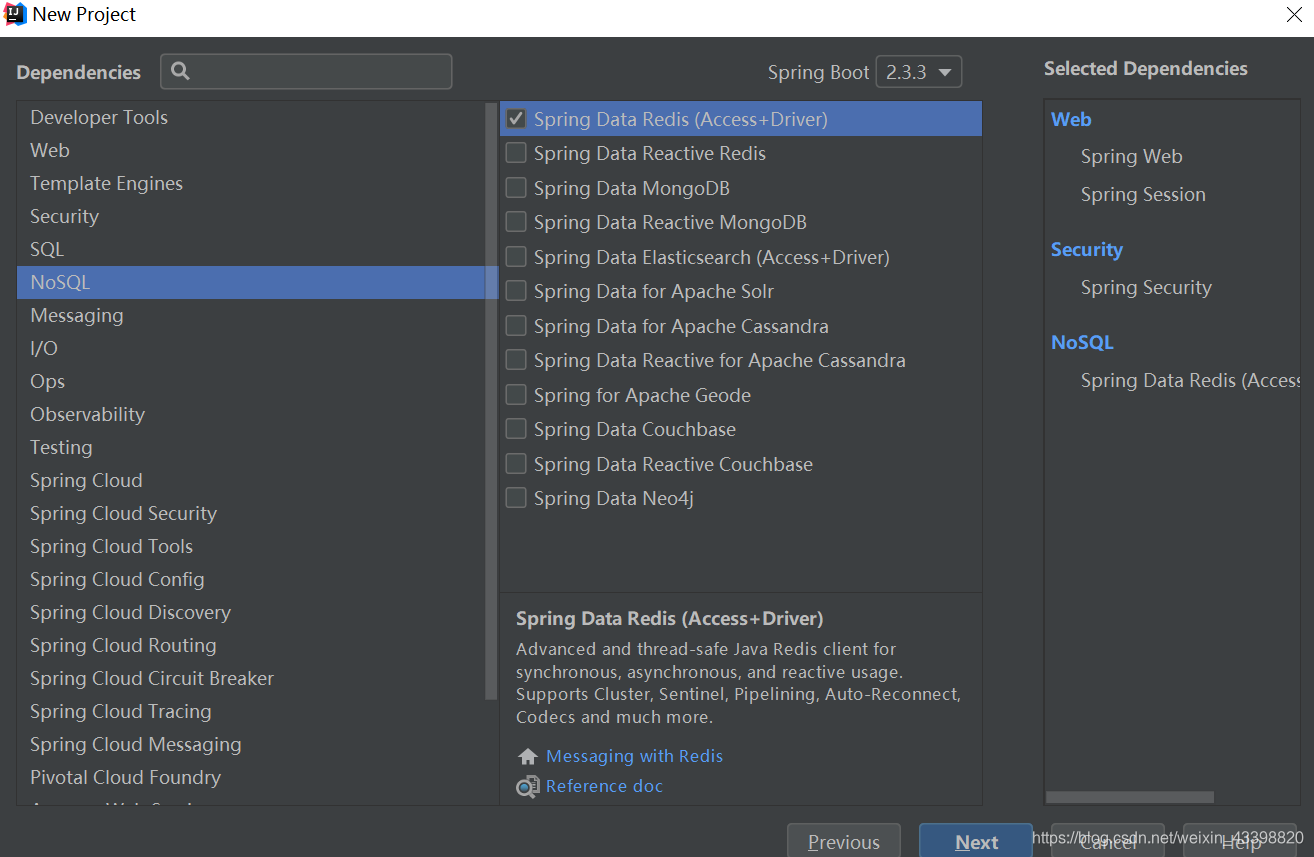Click the home icon beside Messaging with Redis
This screenshot has height=857, width=1314.
tap(528, 757)
